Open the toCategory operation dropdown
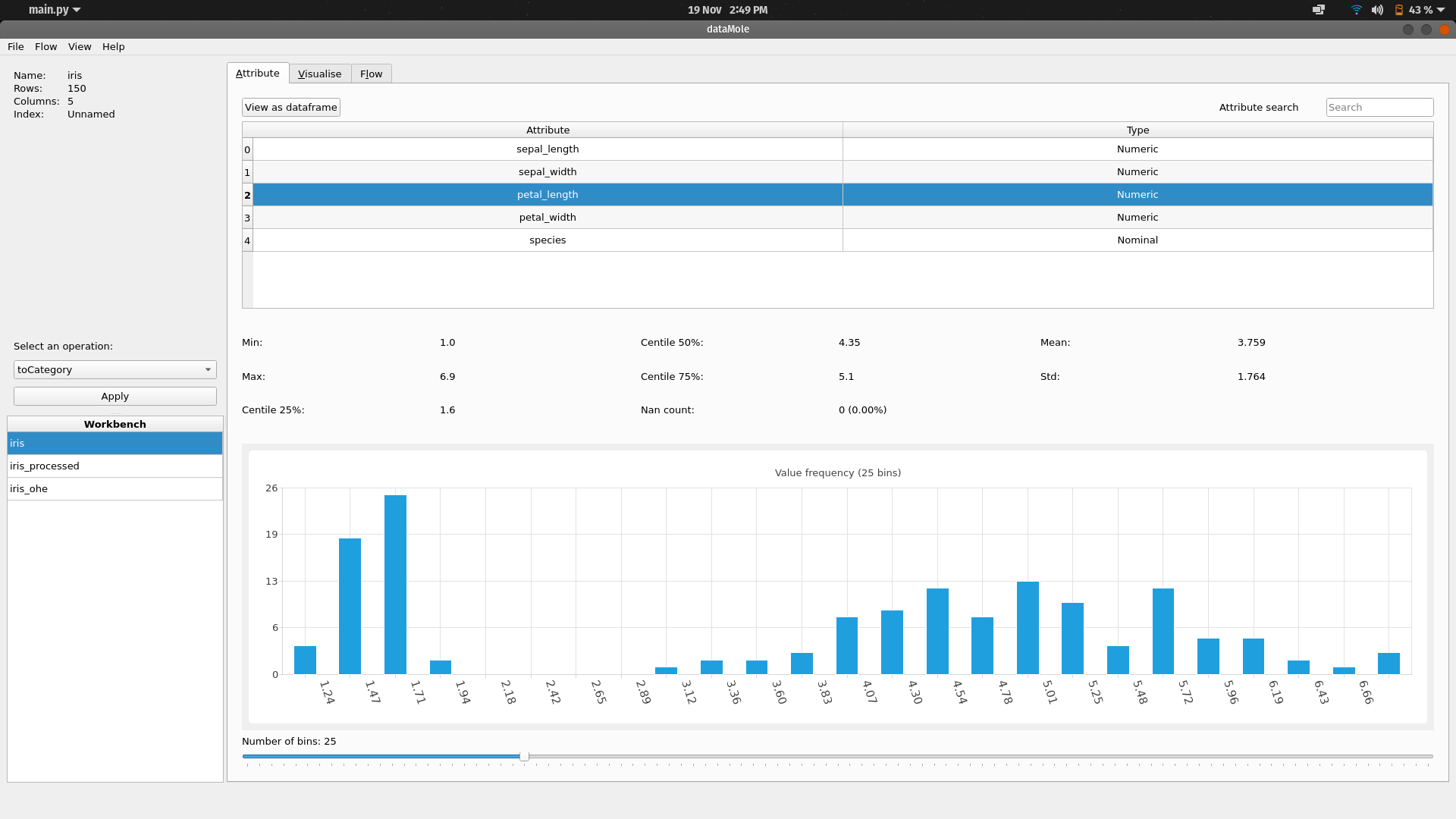The height and width of the screenshot is (819, 1456). (x=115, y=369)
